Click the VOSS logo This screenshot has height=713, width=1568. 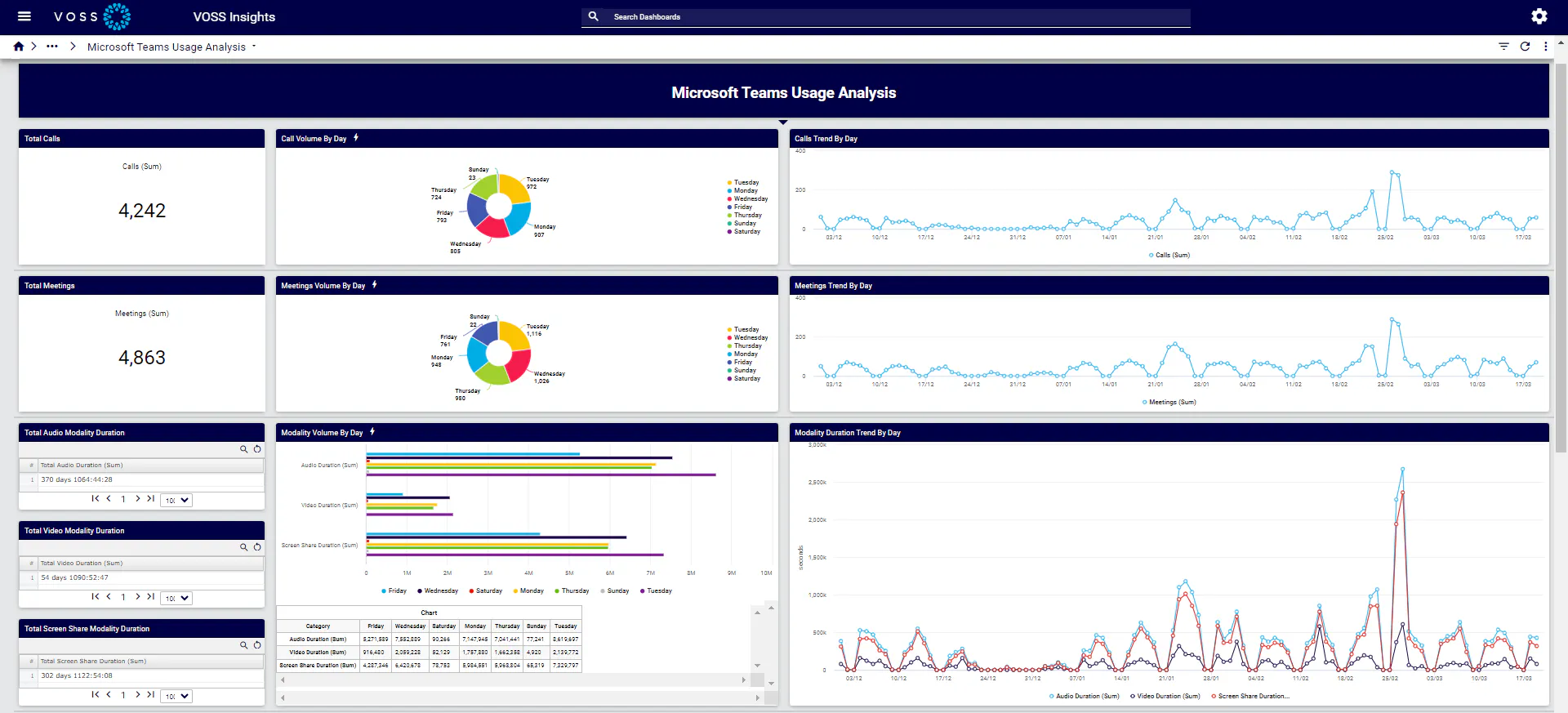[x=91, y=16]
